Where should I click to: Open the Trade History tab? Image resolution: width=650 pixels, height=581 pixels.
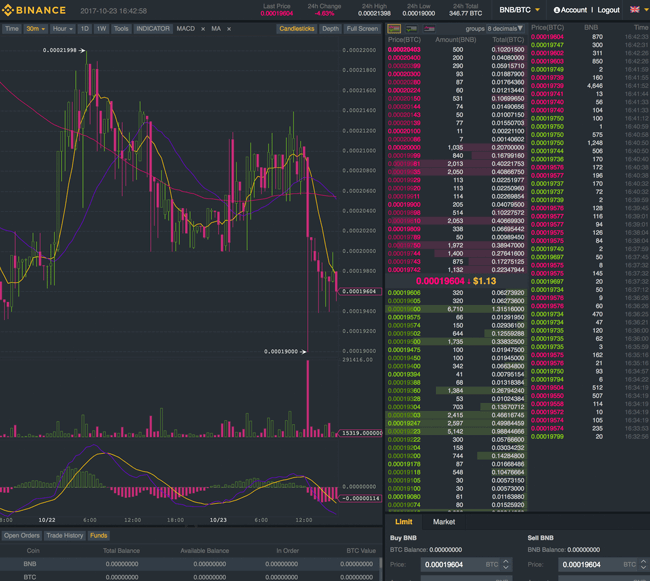pos(65,535)
